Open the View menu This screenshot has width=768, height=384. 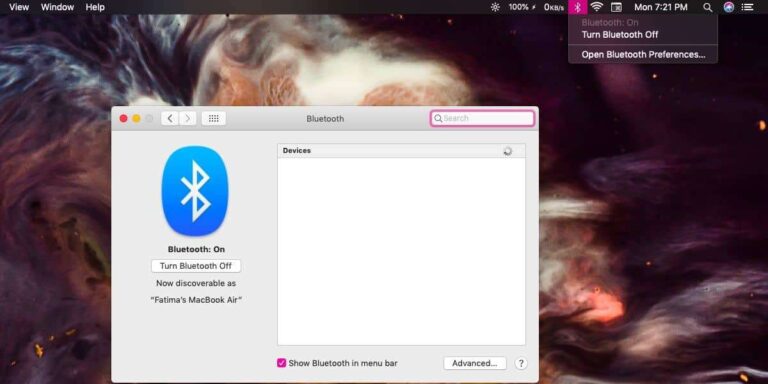(19, 7)
